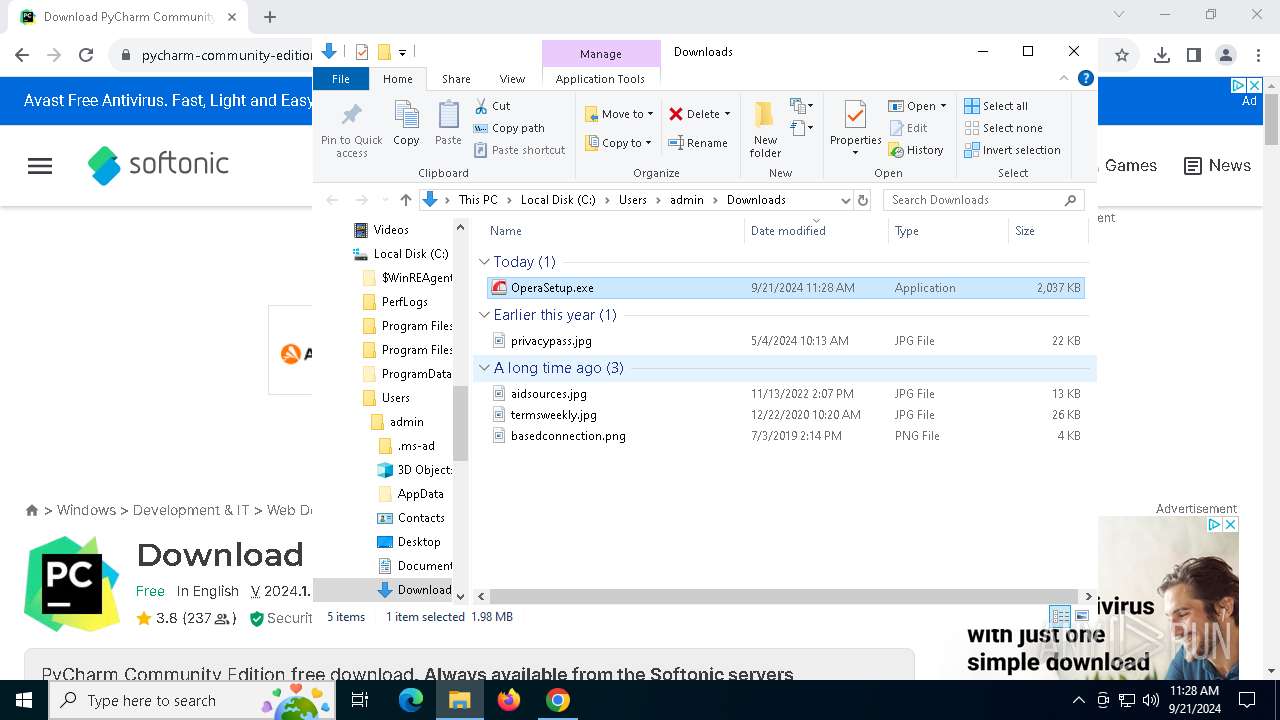Expand the Open button dropdown arrow
This screenshot has width=1280, height=720.
click(x=943, y=106)
